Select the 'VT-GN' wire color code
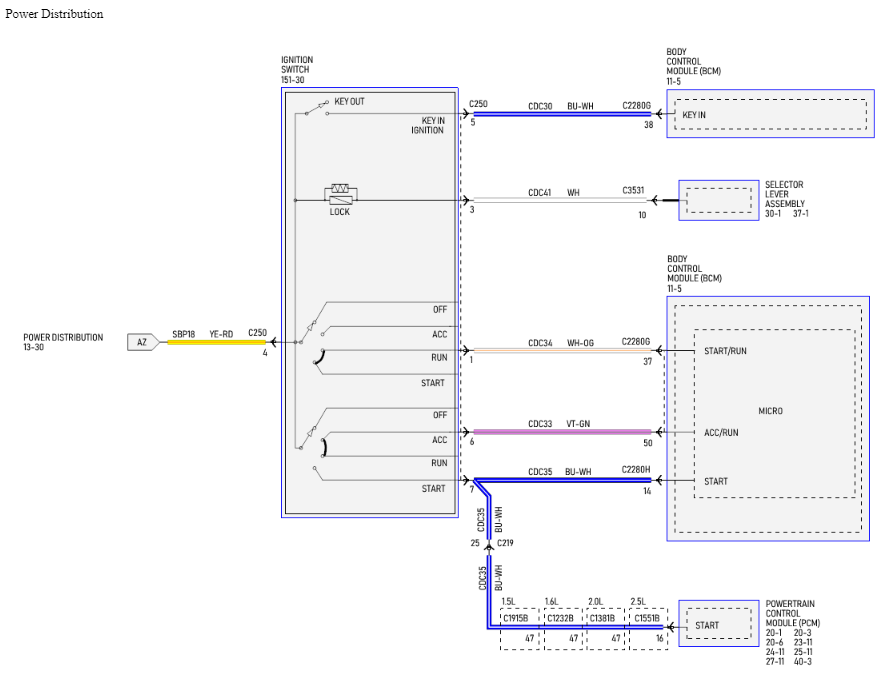878x675 pixels. [578, 424]
